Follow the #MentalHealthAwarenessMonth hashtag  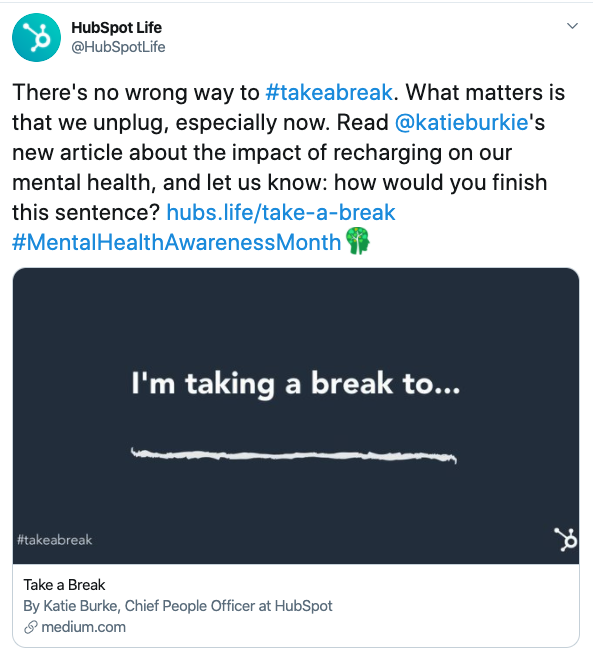[177, 242]
